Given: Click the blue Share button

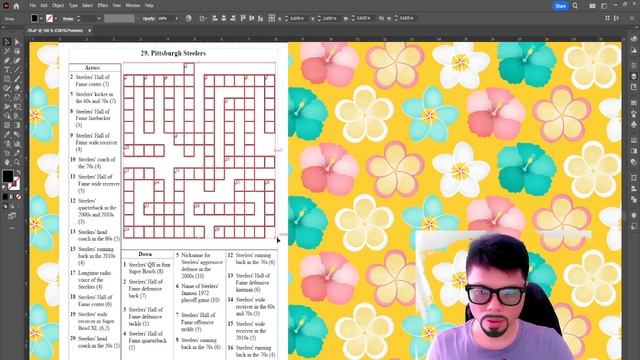Looking at the screenshot, I should 560,6.
